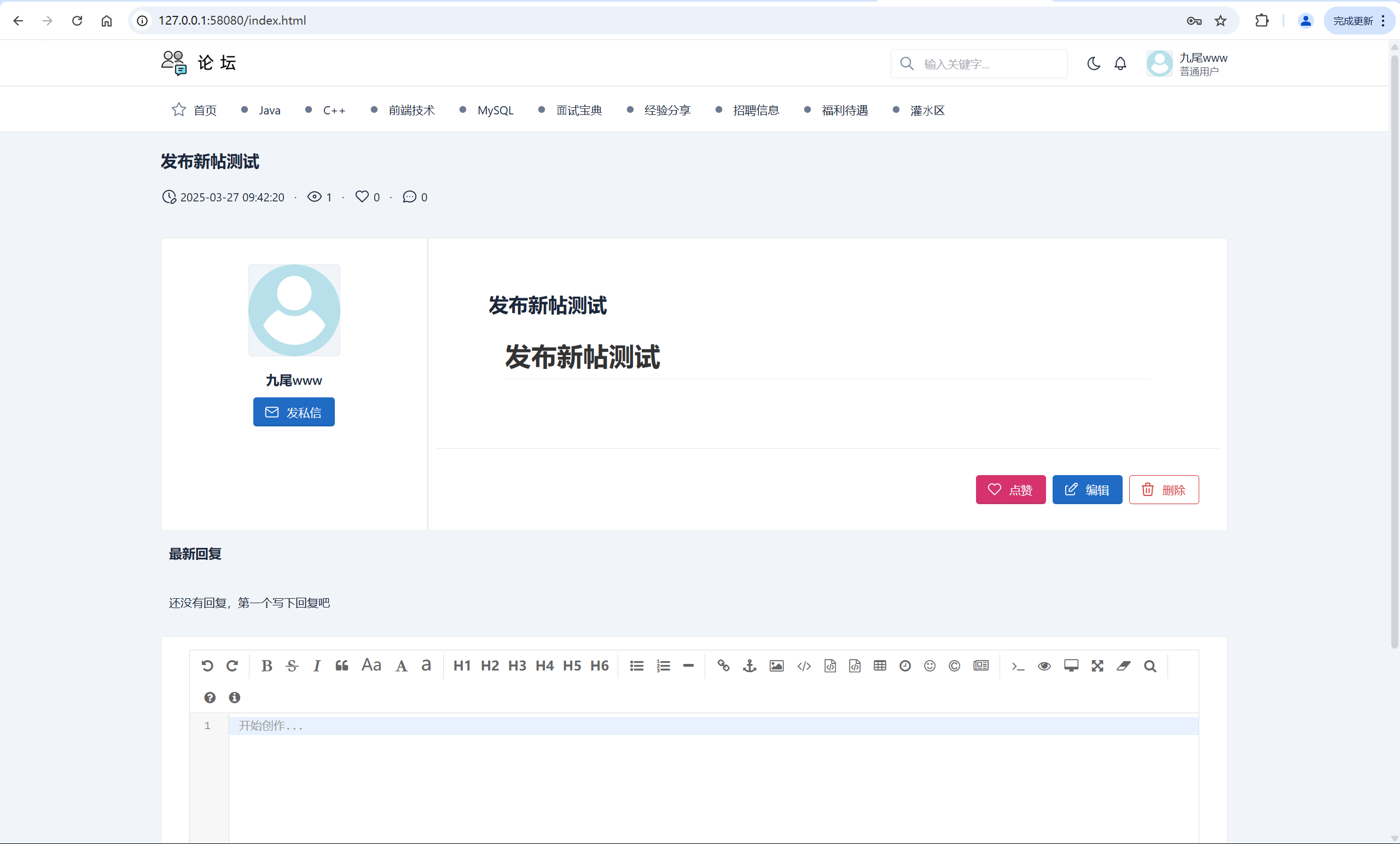Toggle editor live preview eye icon
This screenshot has height=844, width=1400.
pos(1044,666)
